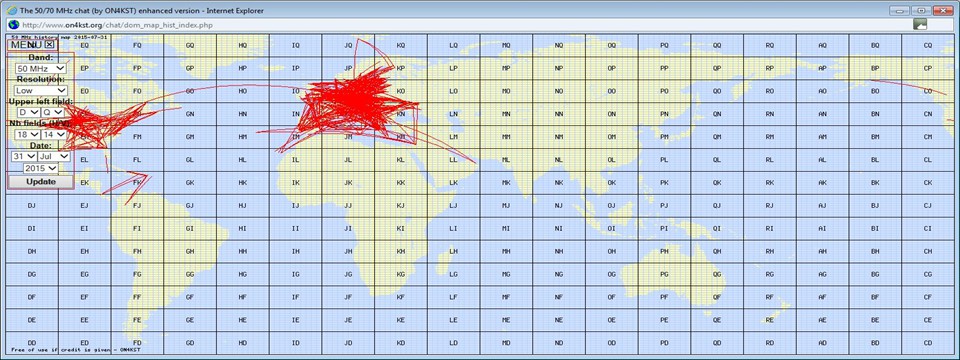Open the Band dropdown showing 50 MHz

click(41, 69)
